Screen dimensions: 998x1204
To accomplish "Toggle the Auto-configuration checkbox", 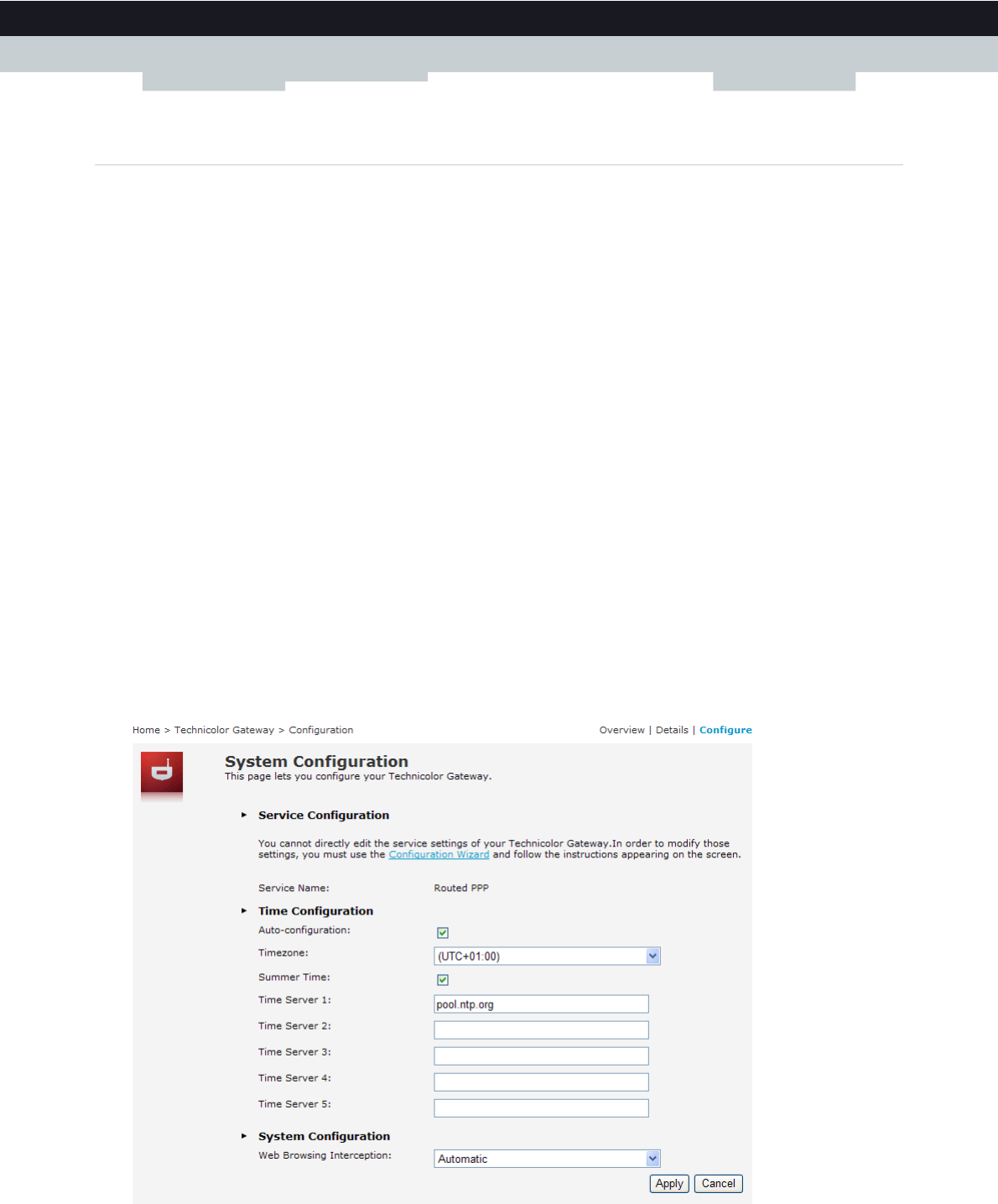I will click(x=443, y=933).
